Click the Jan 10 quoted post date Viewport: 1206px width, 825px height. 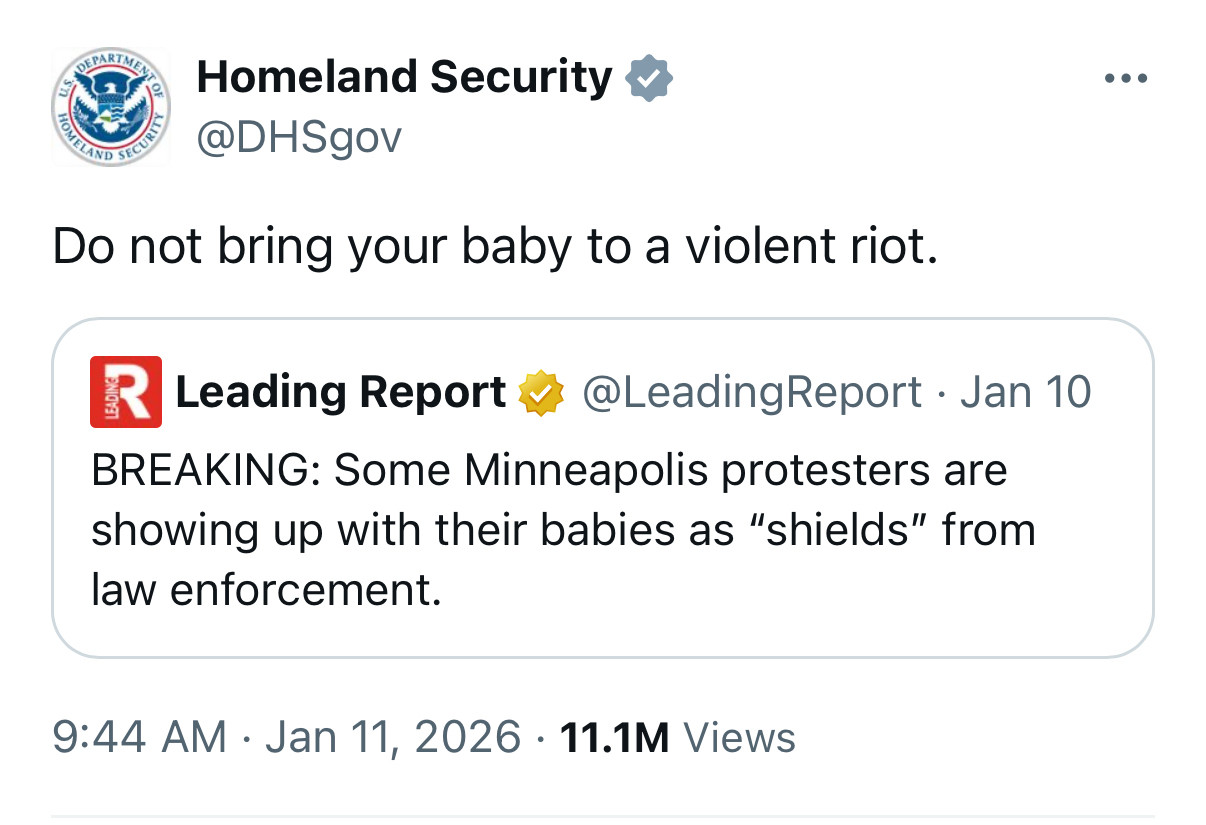coord(1026,393)
